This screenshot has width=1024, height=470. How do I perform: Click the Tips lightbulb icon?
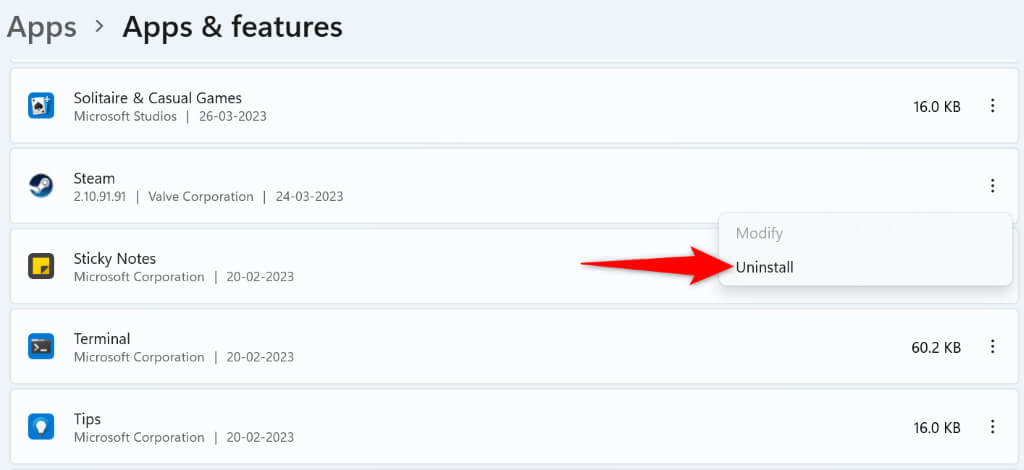coord(41,426)
